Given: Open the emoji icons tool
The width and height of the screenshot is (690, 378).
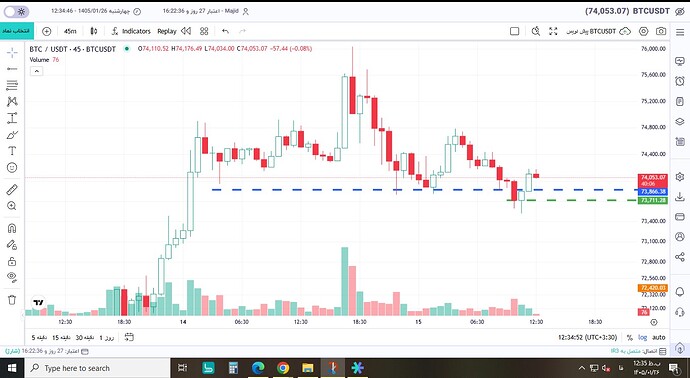Looking at the screenshot, I should point(12,168).
